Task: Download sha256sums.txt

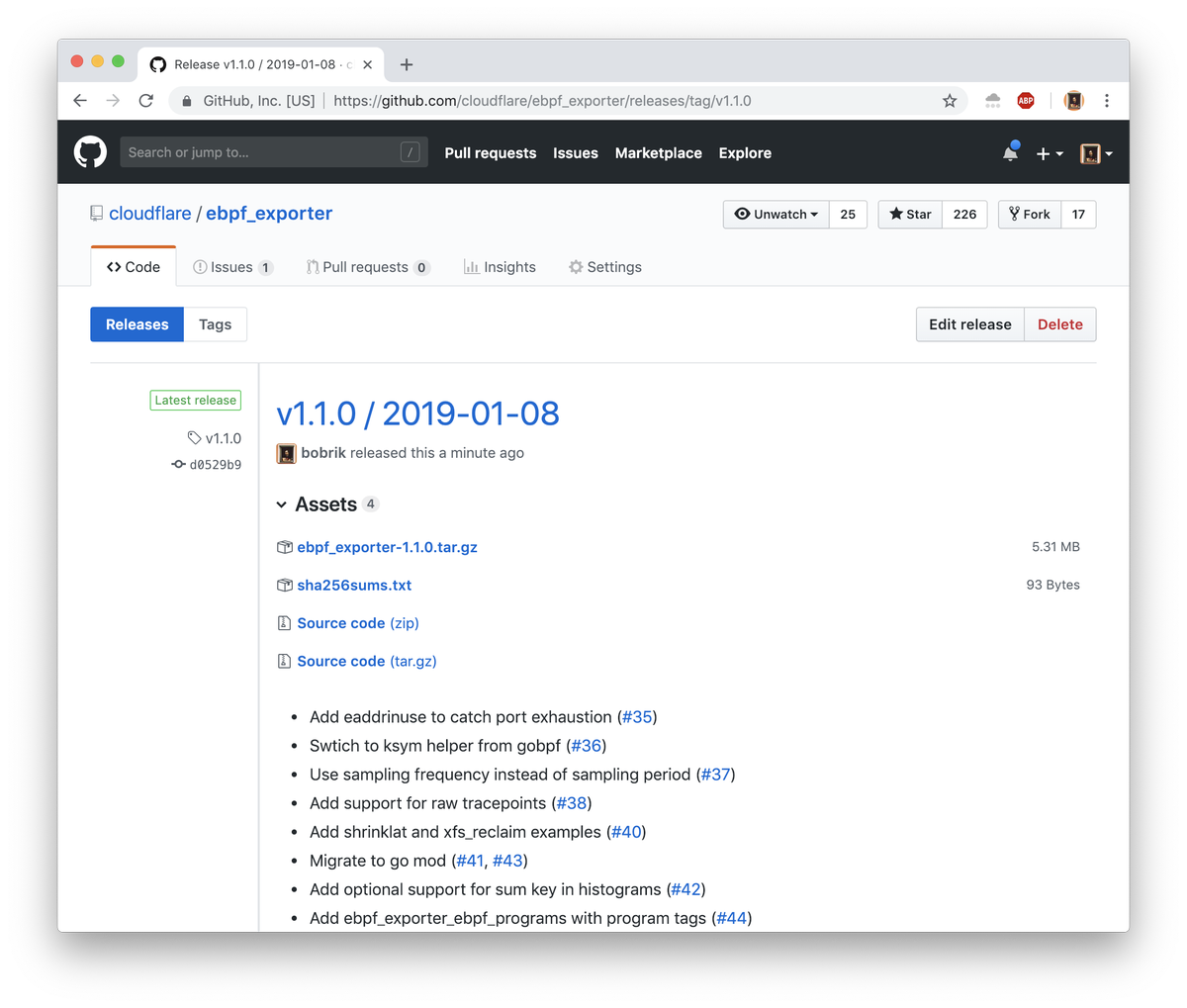Action: click(x=354, y=586)
